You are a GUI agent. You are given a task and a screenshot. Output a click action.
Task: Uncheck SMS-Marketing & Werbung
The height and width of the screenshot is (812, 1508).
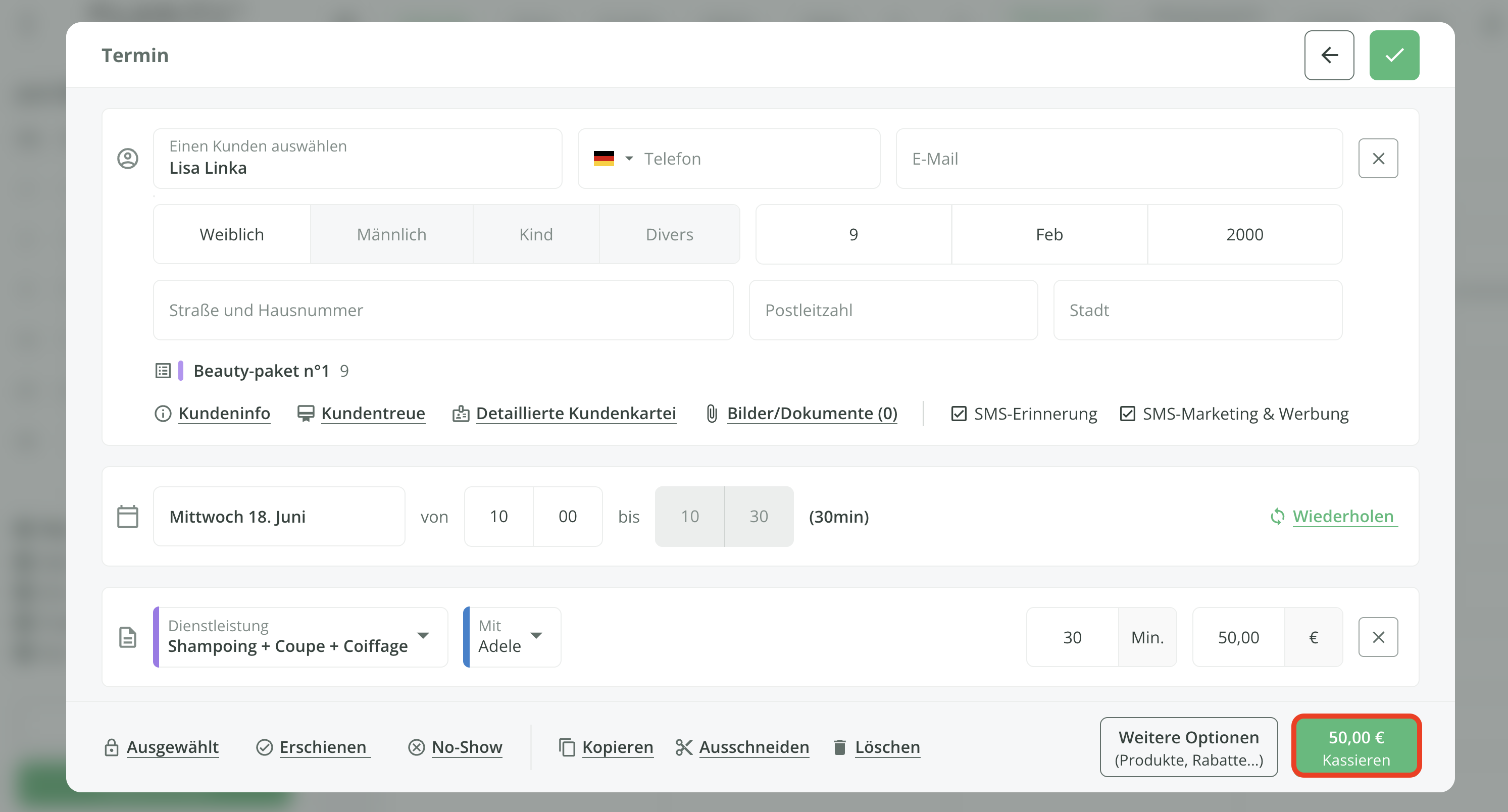pyautogui.click(x=1128, y=413)
